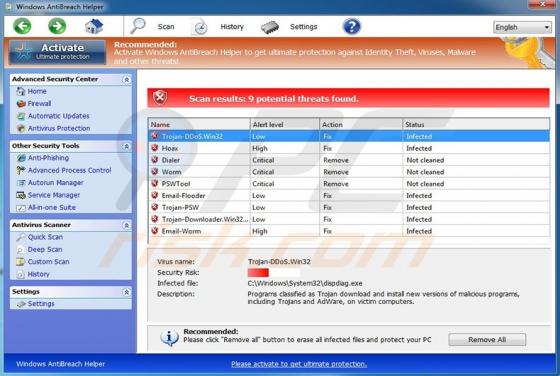This screenshot has height=376, width=560.
Task: Select the Email-Flooder row
Action: pos(349,195)
